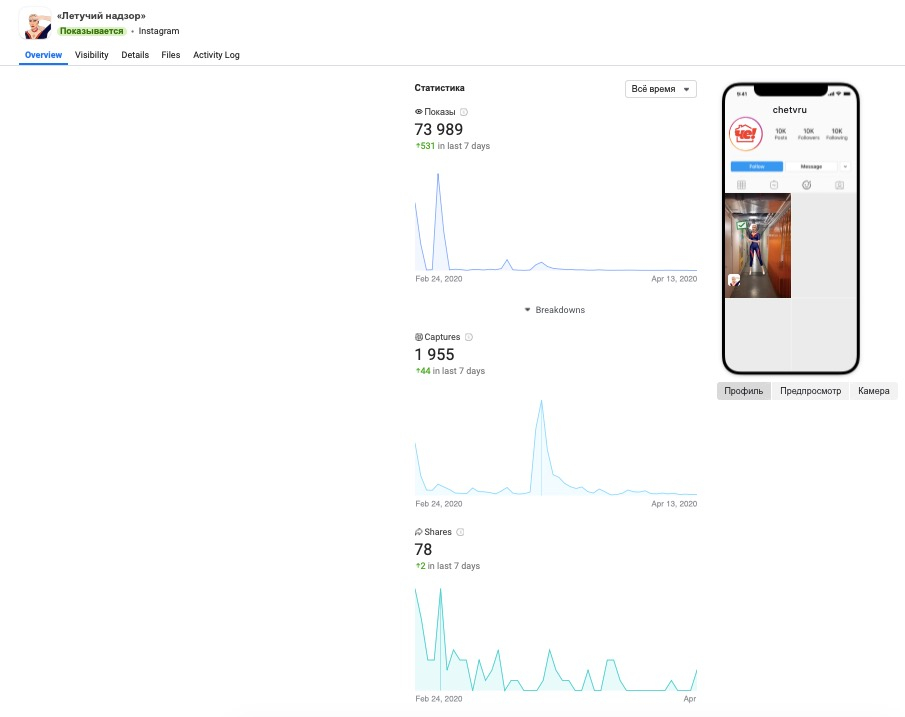
Task: Select the effects smiley tab icon in preview
Action: [806, 185]
